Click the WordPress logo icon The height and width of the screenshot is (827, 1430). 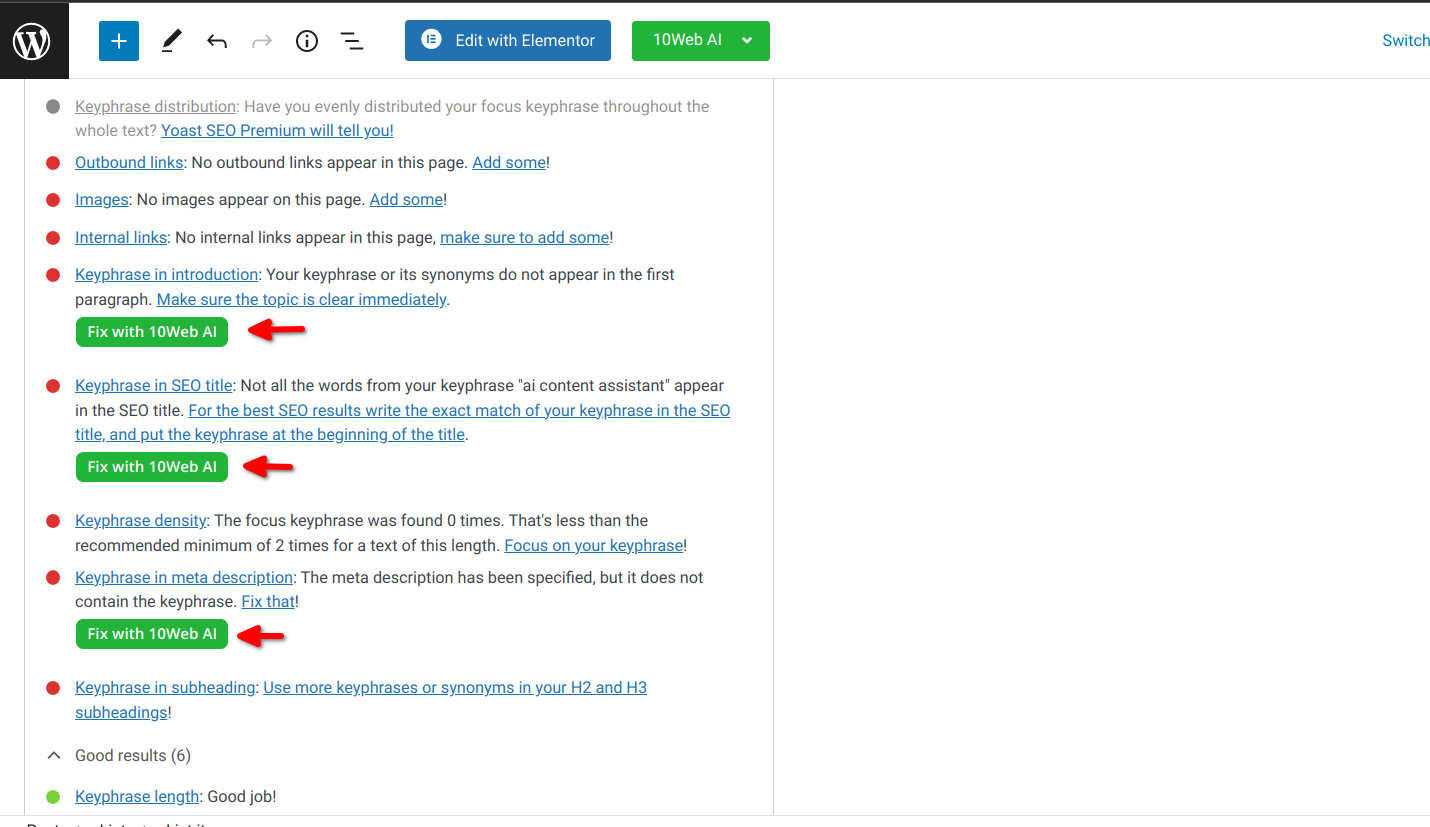coord(32,41)
